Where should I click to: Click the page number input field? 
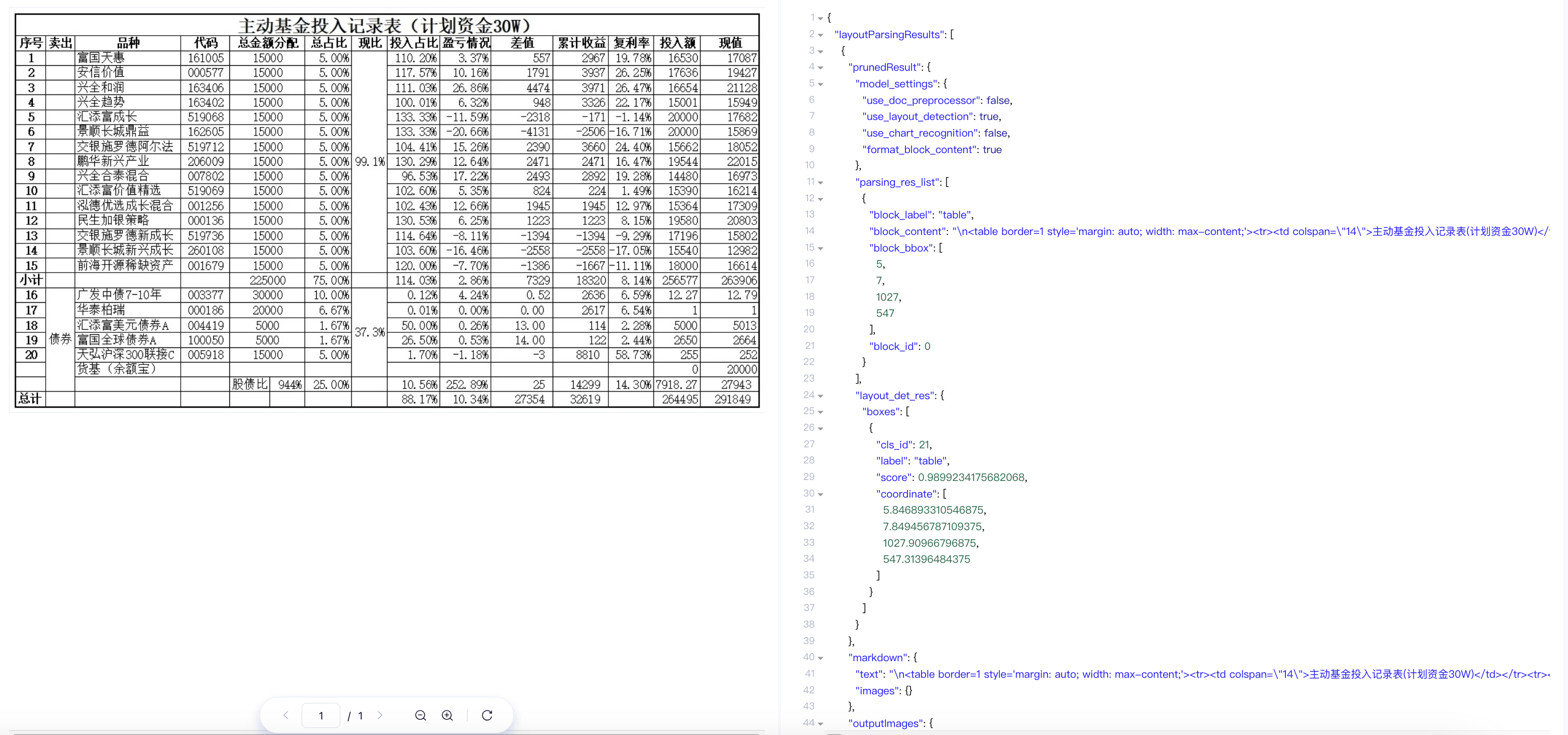tap(320, 715)
